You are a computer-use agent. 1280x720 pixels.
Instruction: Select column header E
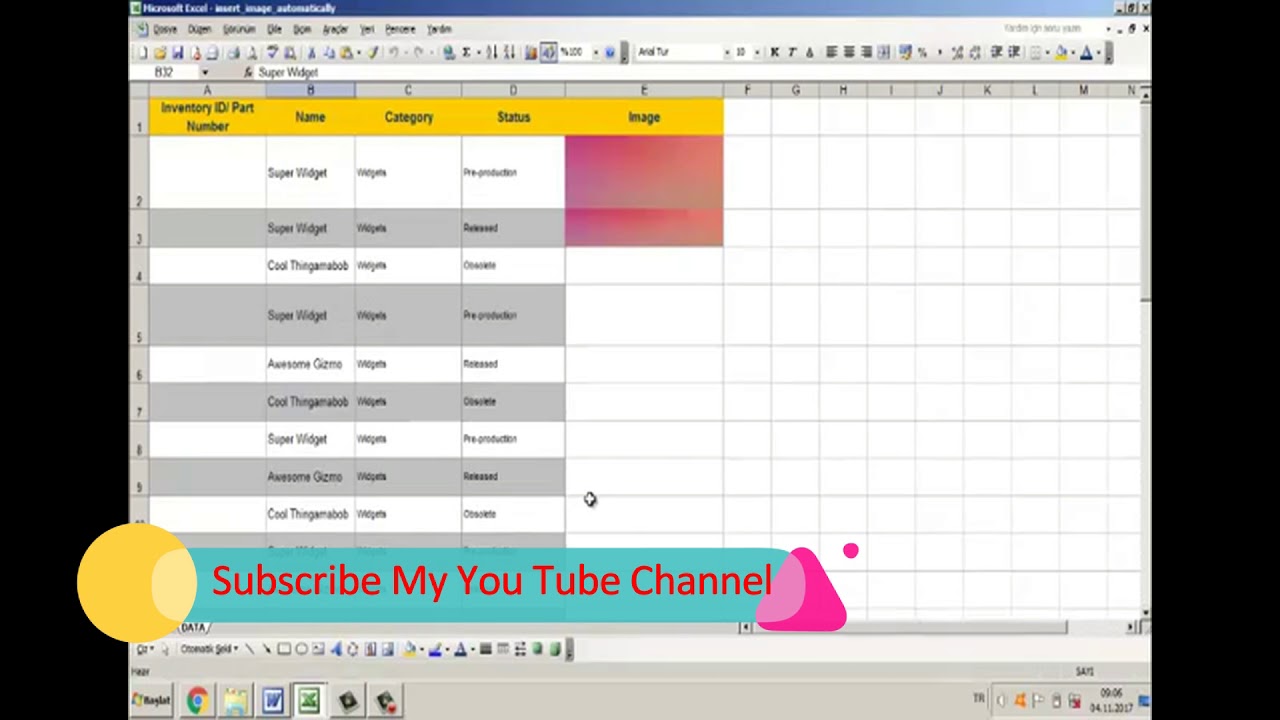click(x=644, y=91)
